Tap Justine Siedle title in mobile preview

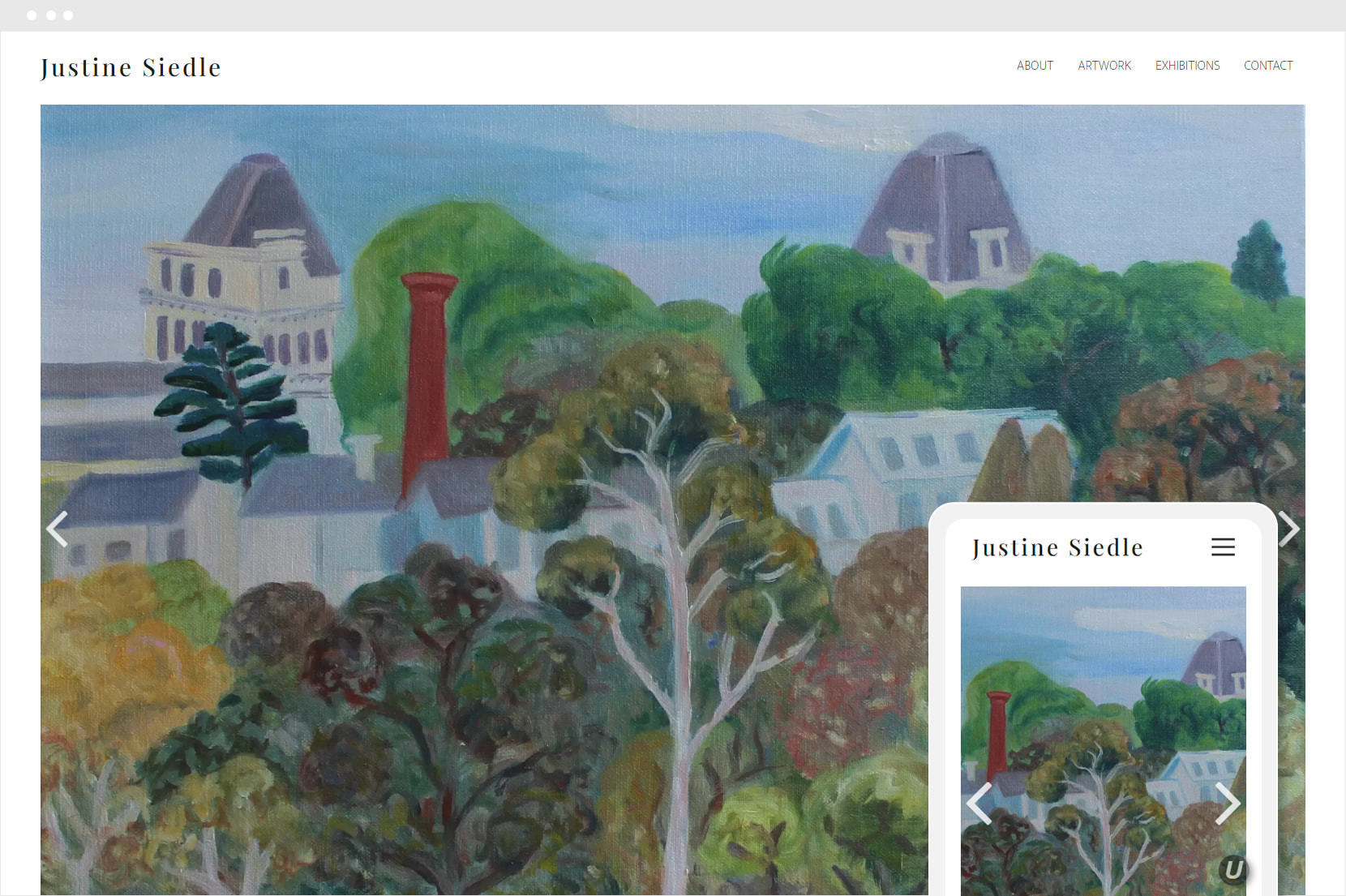coord(1057,548)
